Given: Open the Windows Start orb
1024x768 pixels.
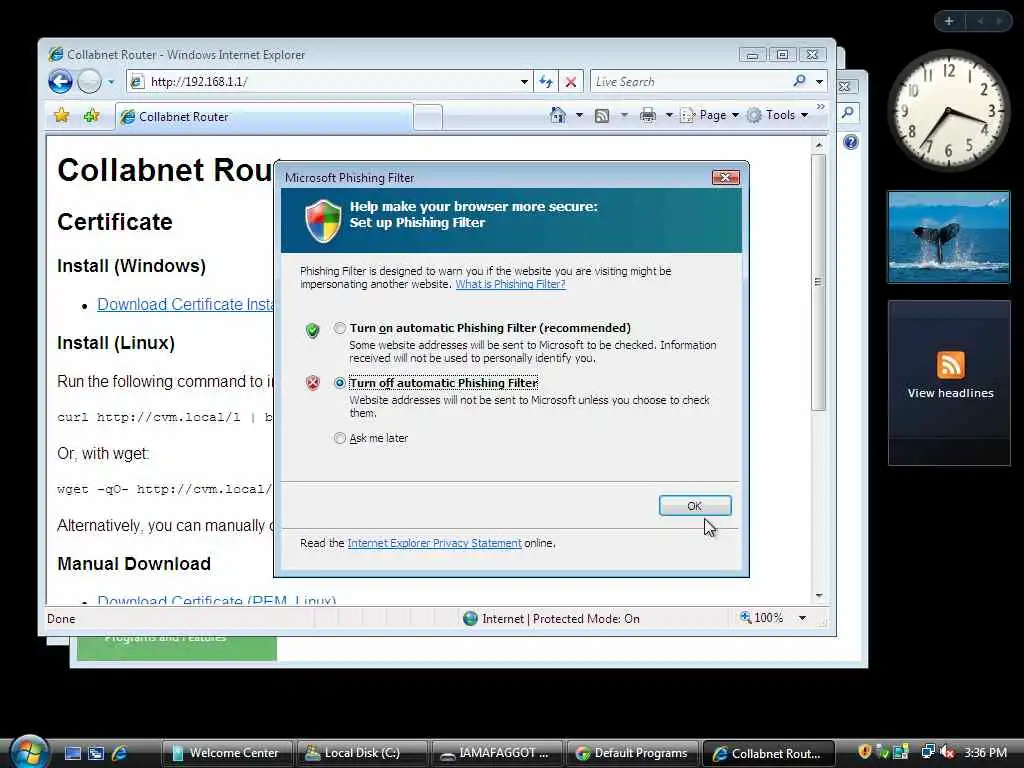Looking at the screenshot, I should (x=29, y=752).
